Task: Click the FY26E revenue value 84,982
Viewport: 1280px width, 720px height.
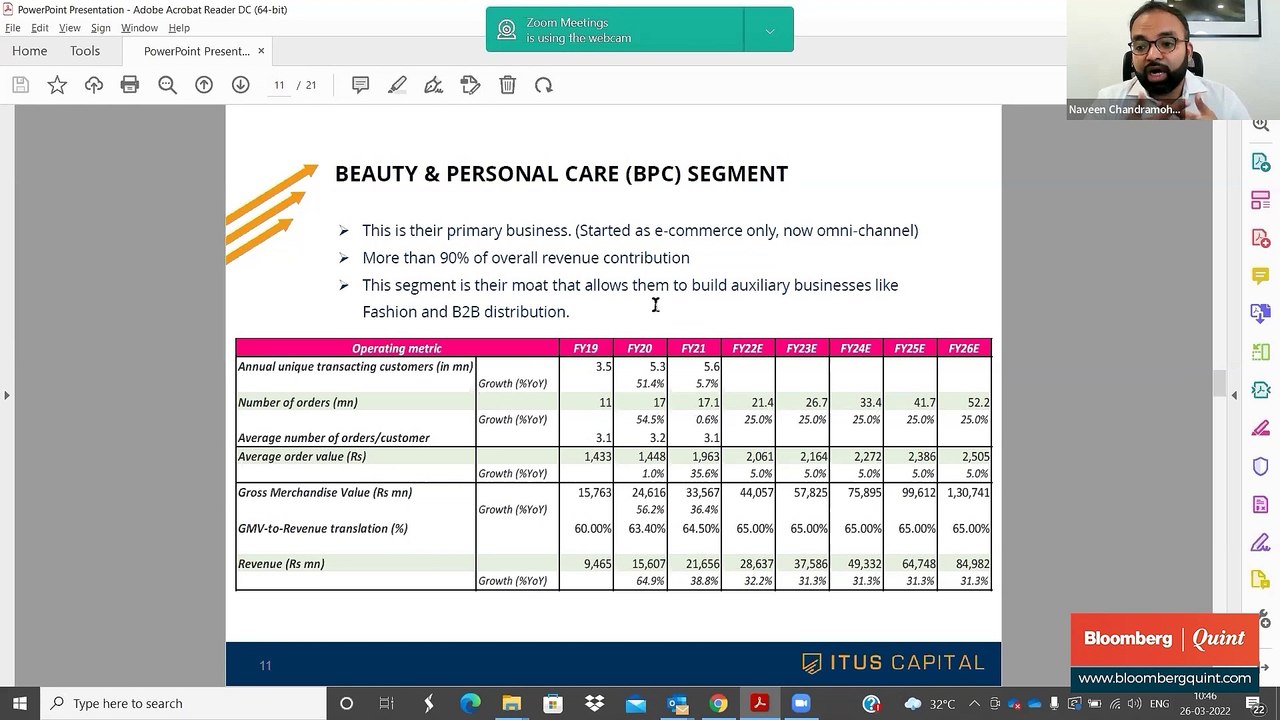Action: 972,564
